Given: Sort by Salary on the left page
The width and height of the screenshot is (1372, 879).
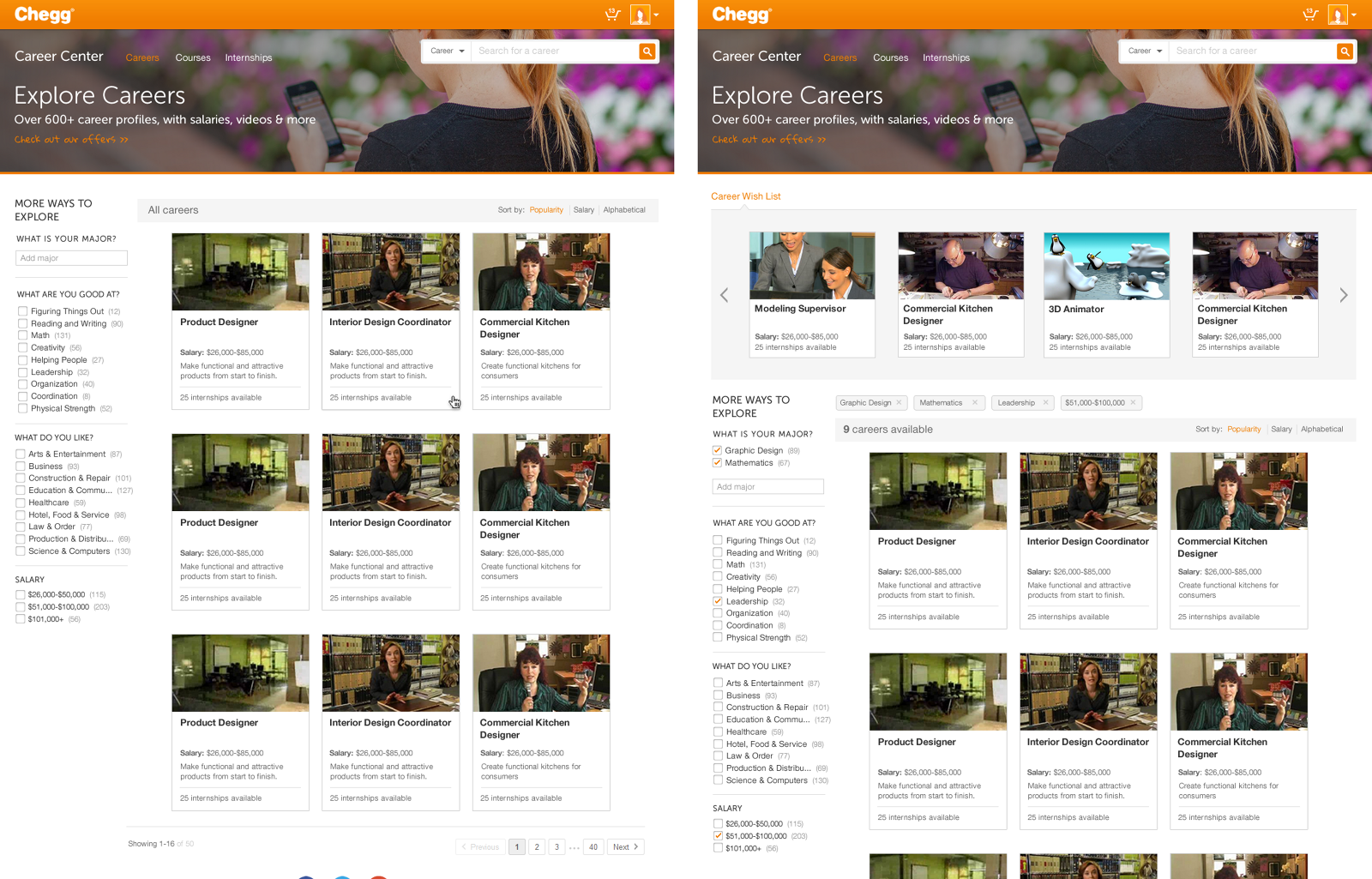Looking at the screenshot, I should click(x=584, y=210).
